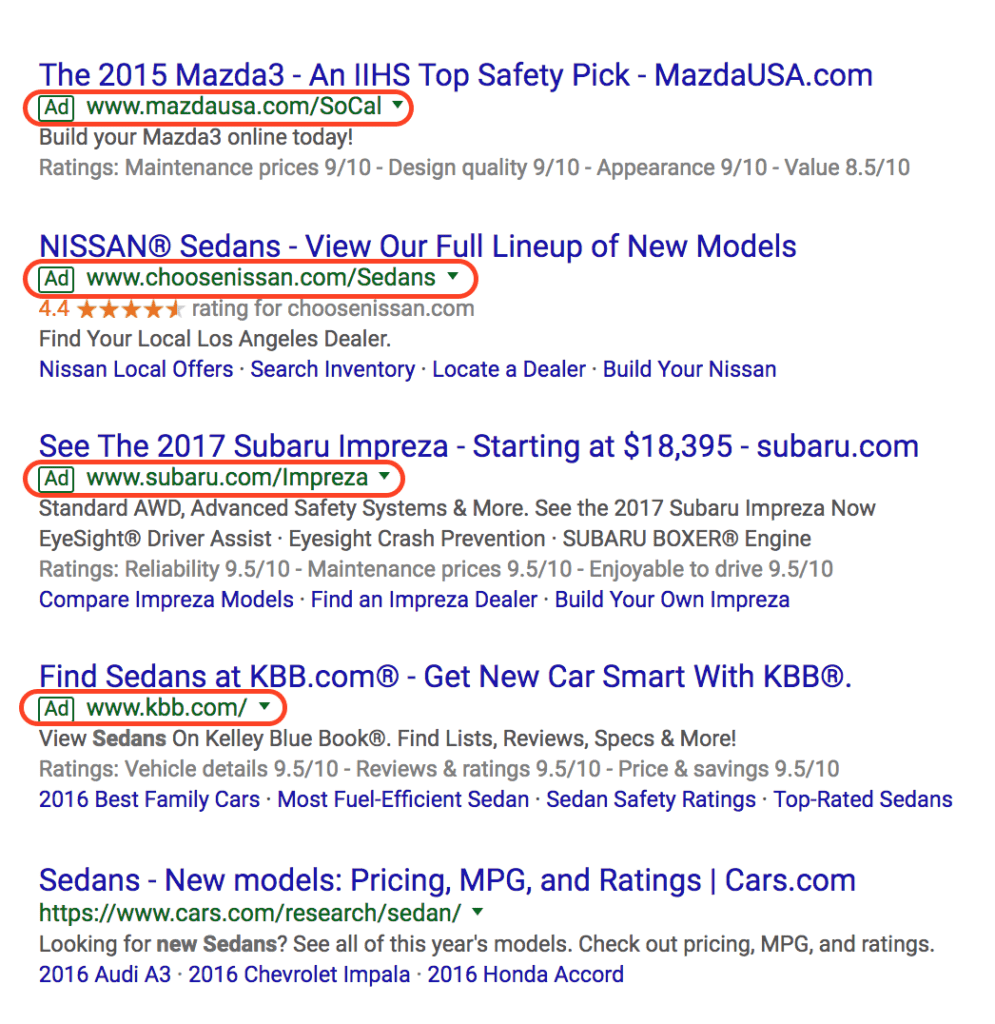
Task: Expand dropdown arrow beside subaru.com/Impreza
Action: (x=385, y=475)
